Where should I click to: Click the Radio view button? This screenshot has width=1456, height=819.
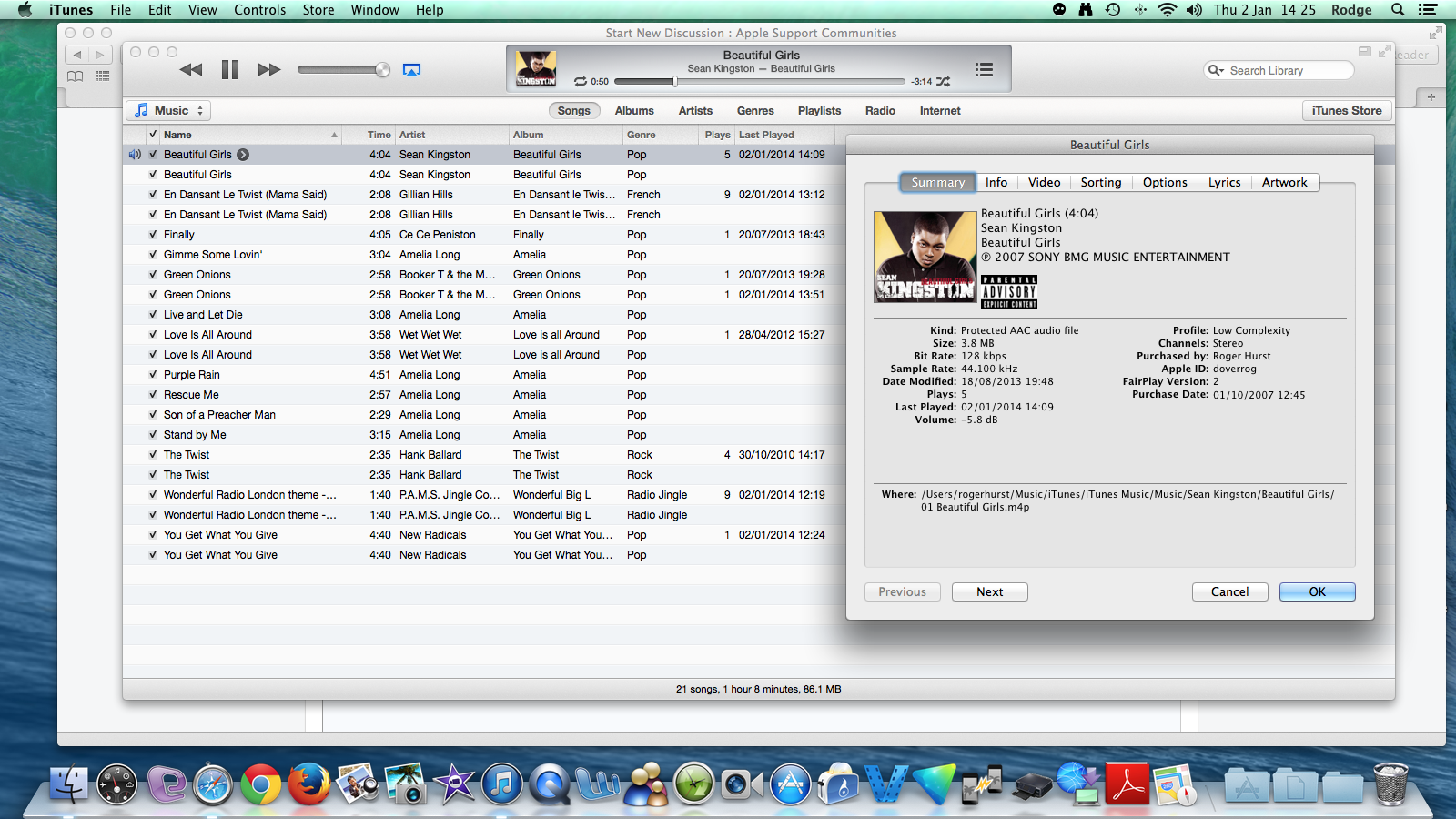(880, 111)
